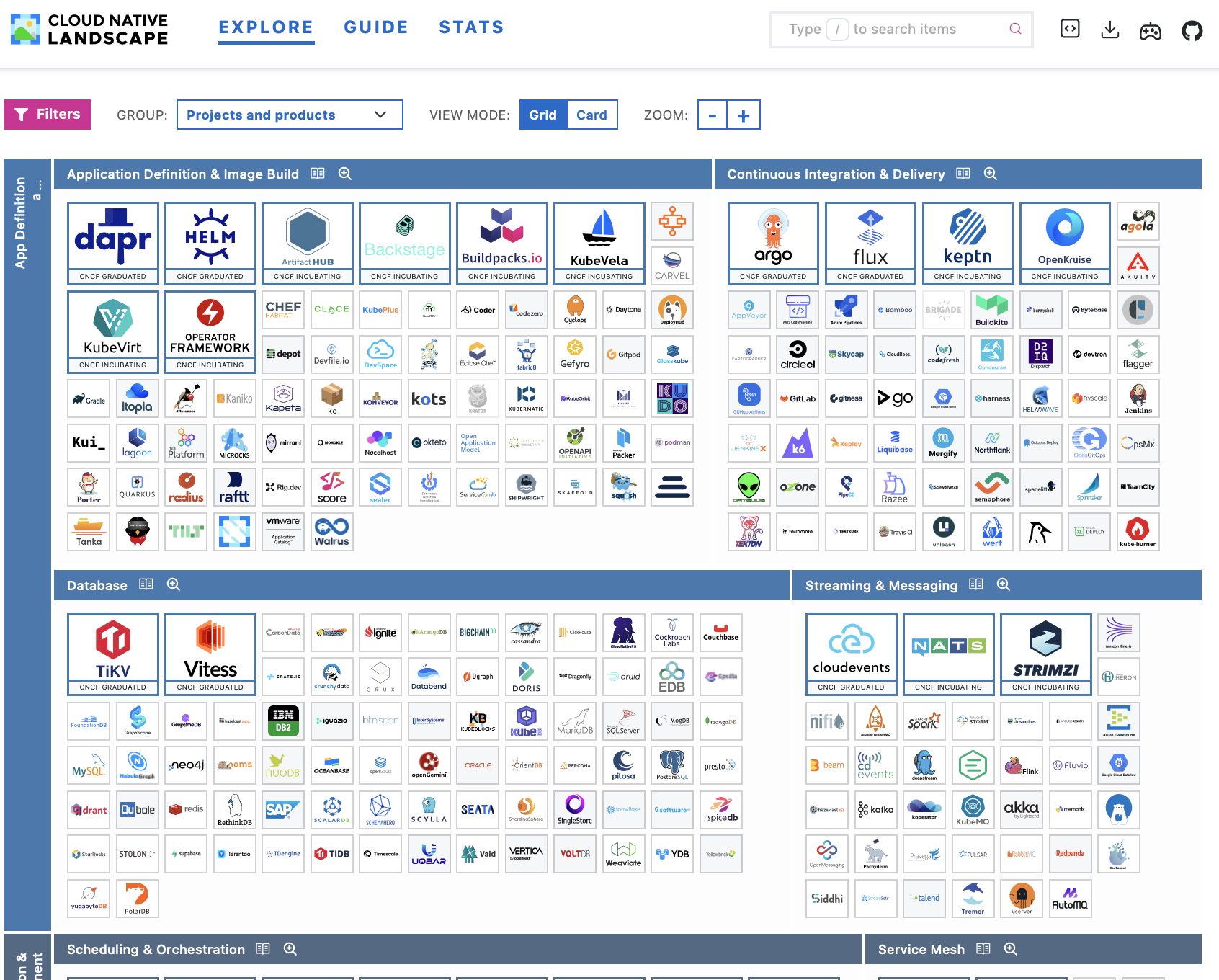Open Streaming & Messaging guide icon
The height and width of the screenshot is (980, 1219).
point(976,584)
